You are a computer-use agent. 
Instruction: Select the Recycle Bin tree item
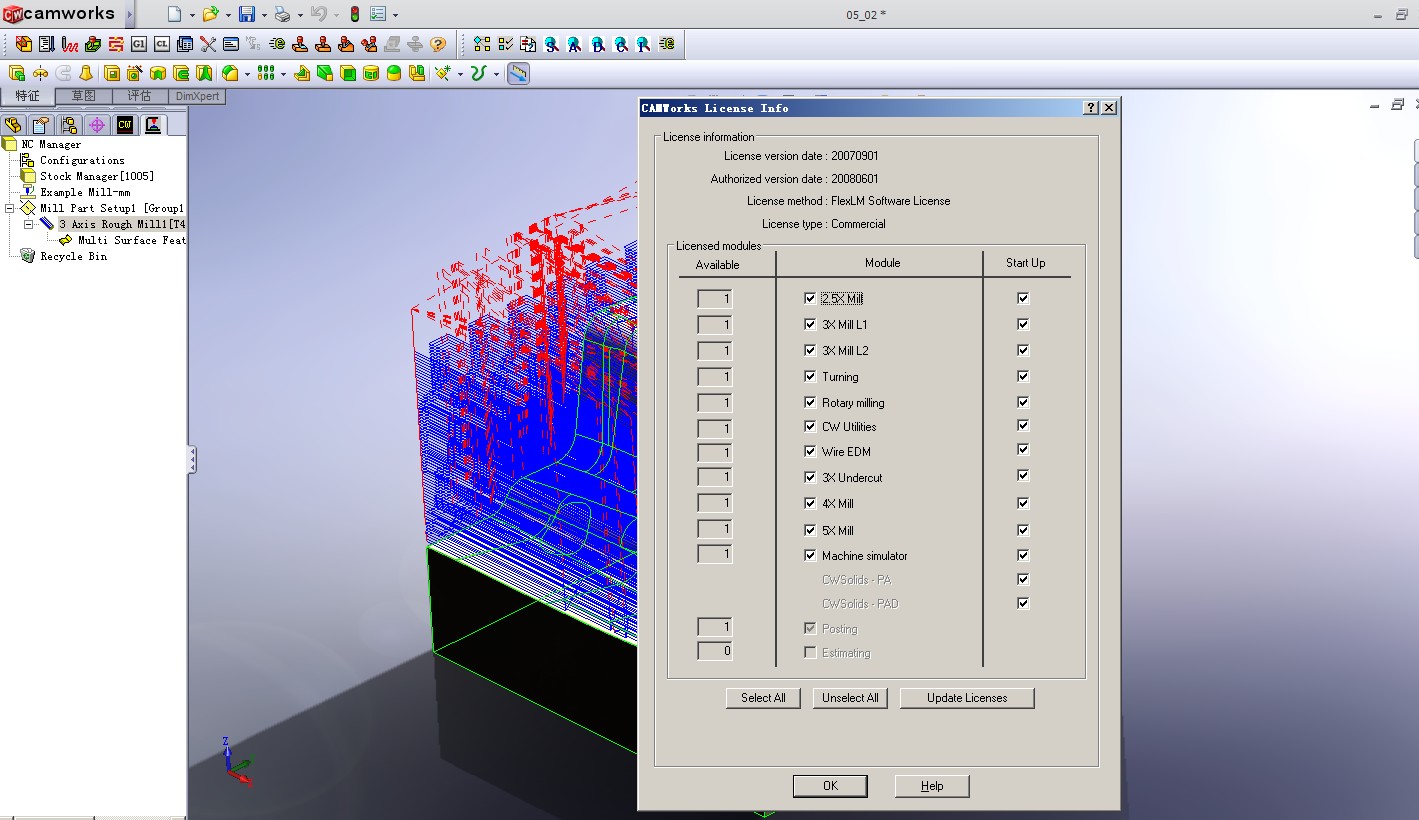pyautogui.click(x=73, y=256)
